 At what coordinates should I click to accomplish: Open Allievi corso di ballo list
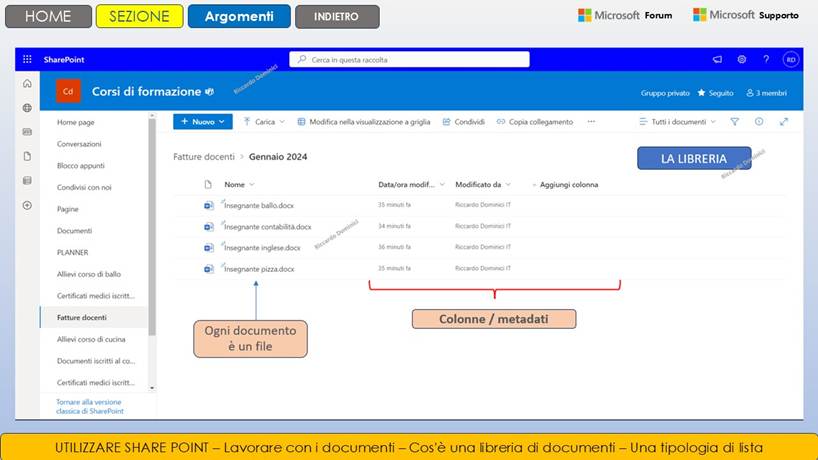(x=89, y=274)
